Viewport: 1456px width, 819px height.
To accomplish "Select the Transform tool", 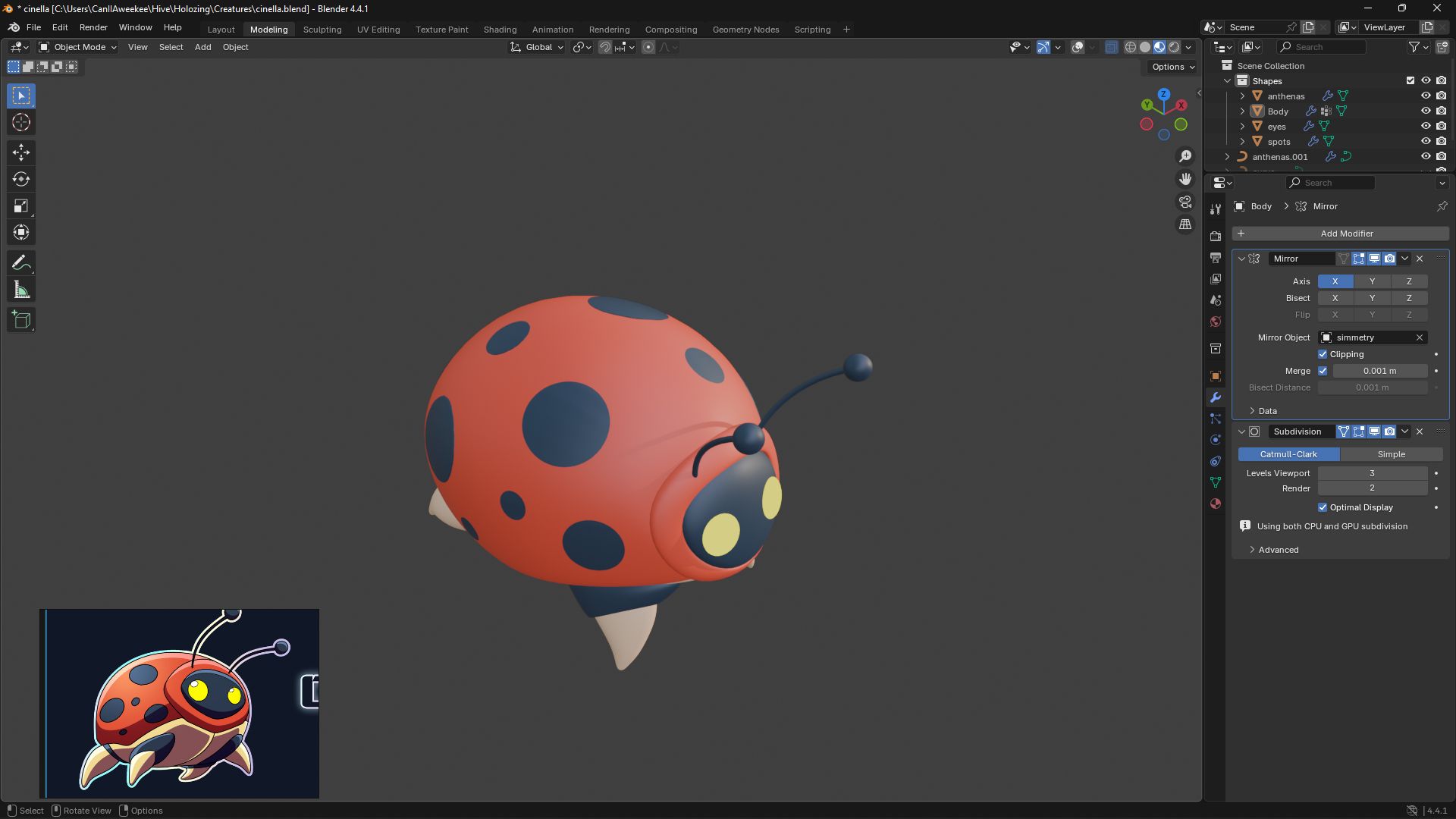I will click(21, 232).
